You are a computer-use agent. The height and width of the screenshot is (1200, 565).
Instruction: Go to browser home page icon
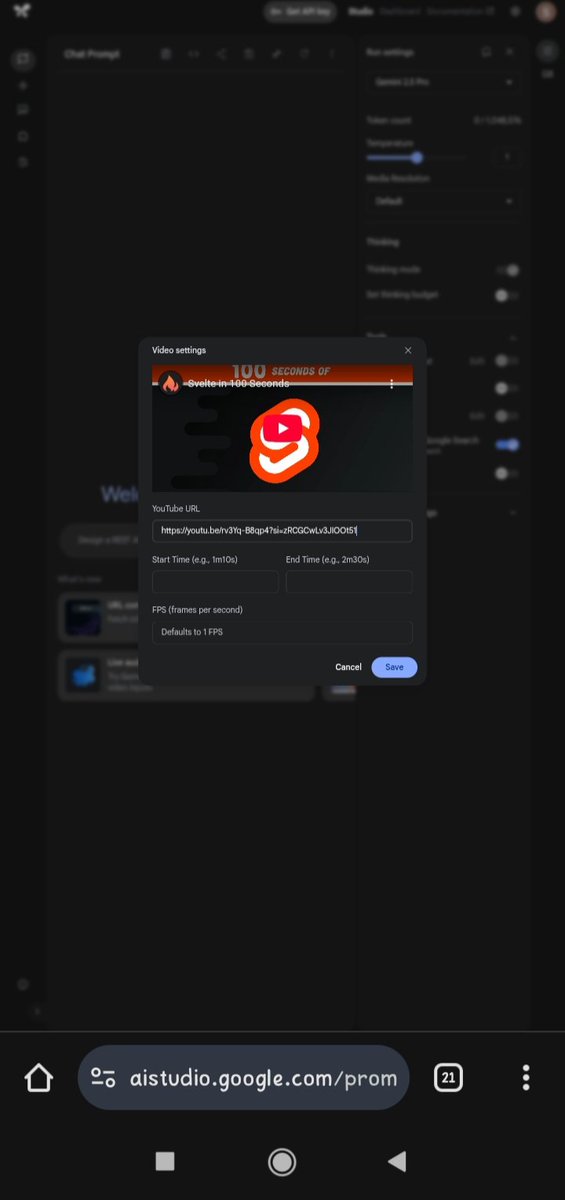[38, 1077]
